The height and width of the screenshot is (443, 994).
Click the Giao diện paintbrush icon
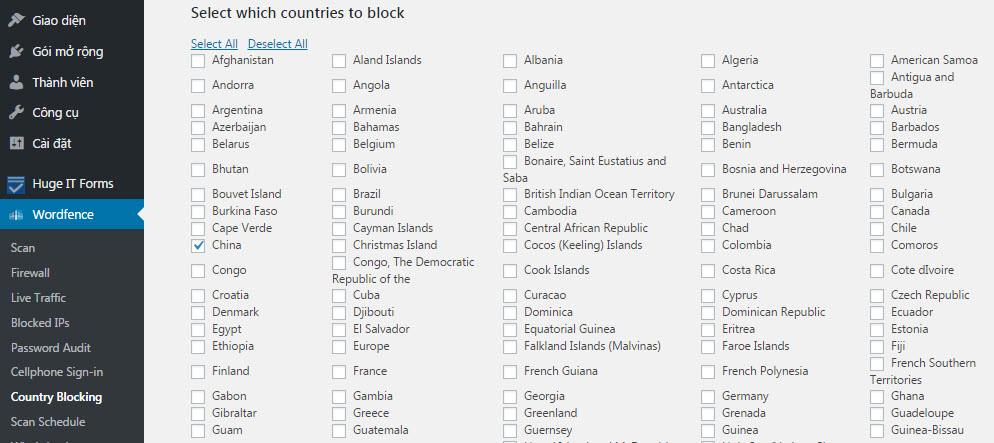coord(16,20)
